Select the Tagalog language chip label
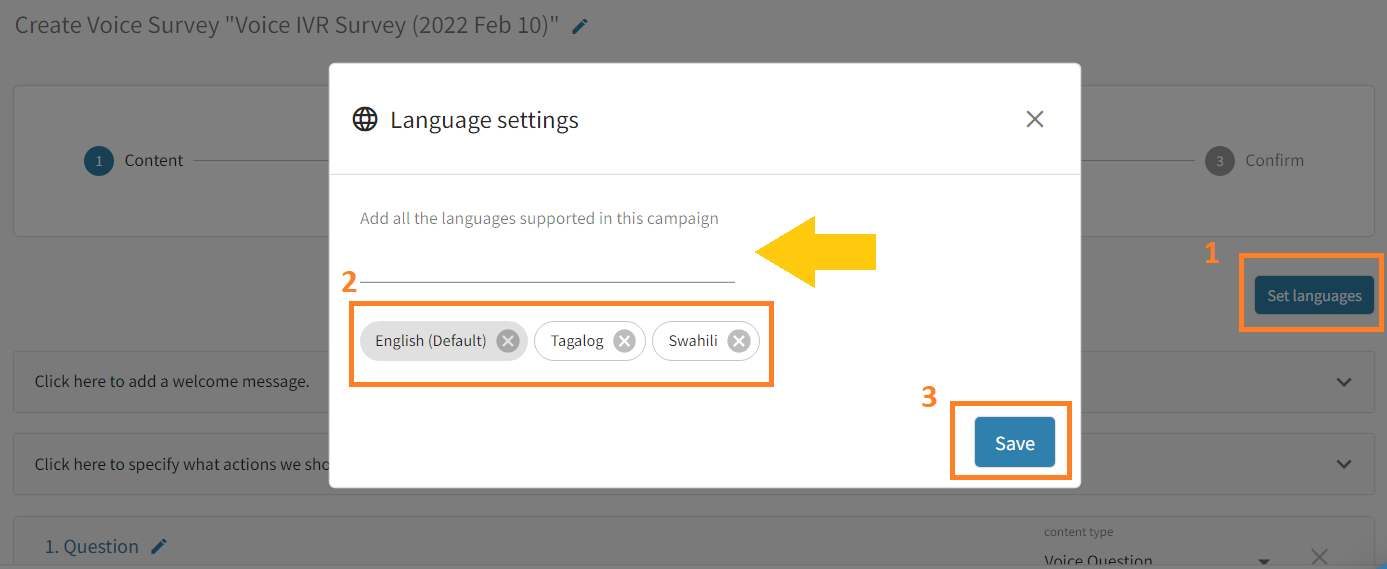The height and width of the screenshot is (569, 1387). [577, 341]
